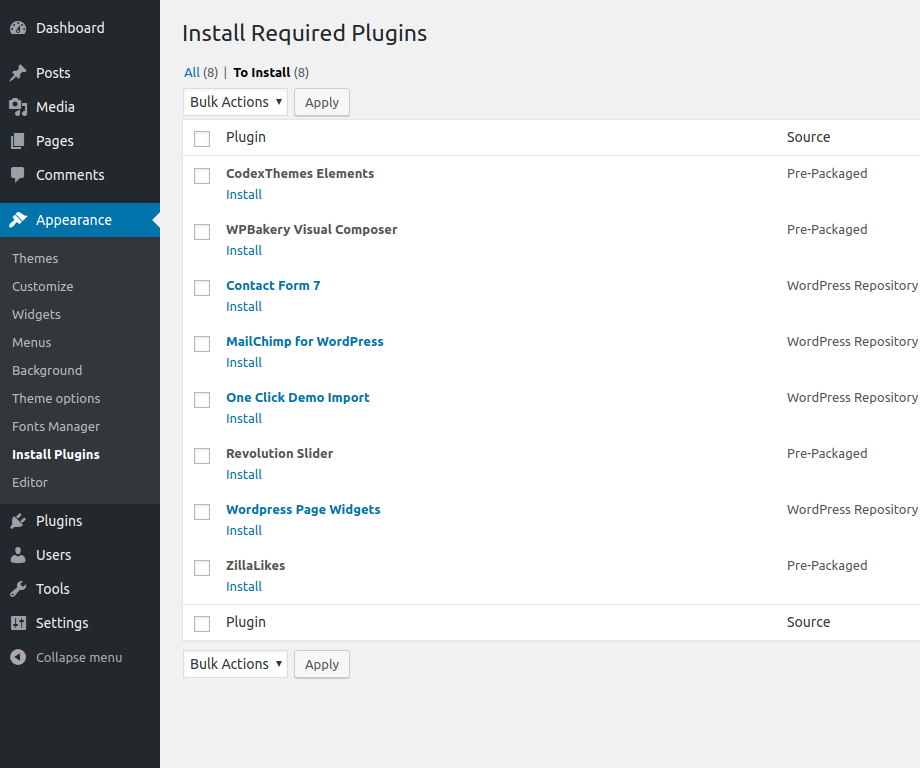
Task: Select Install Plugins in the sidebar
Action: [55, 454]
